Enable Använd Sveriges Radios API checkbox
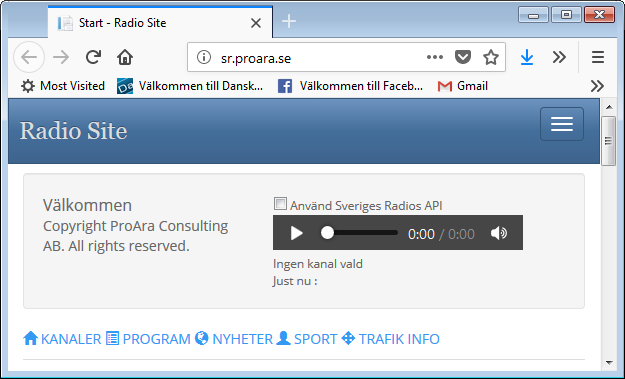 click(280, 204)
